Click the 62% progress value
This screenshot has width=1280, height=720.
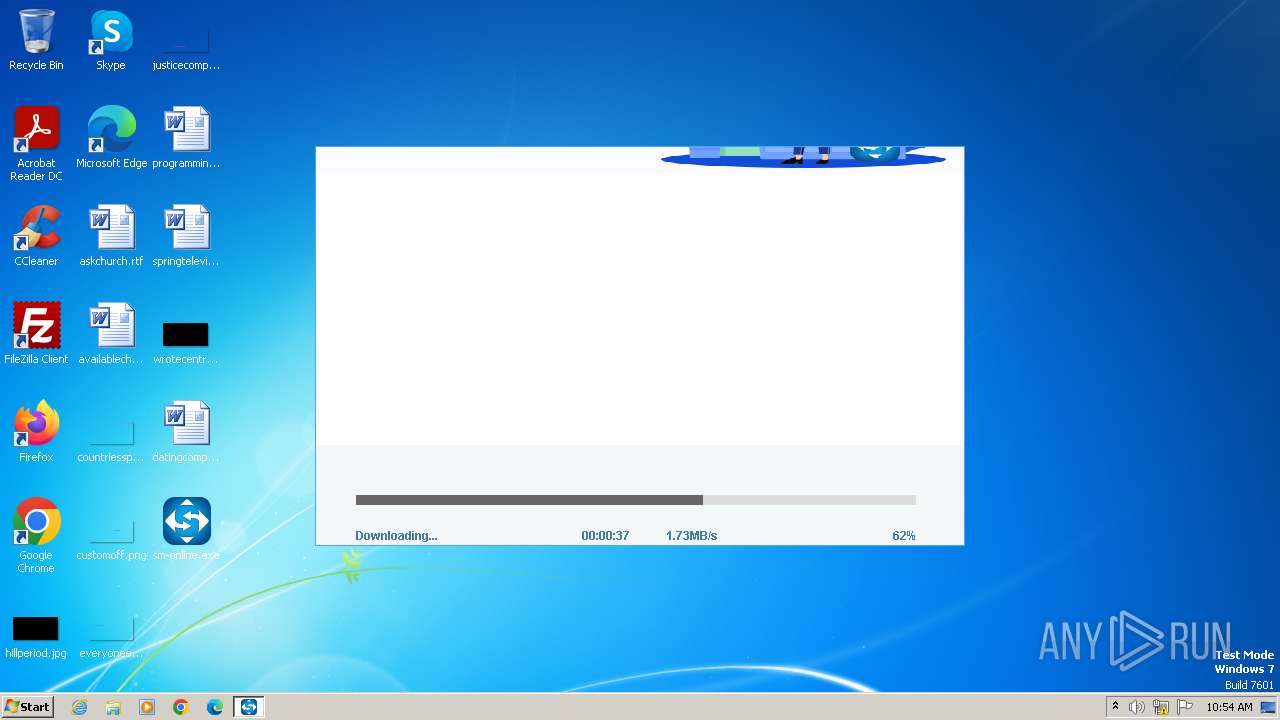tap(904, 536)
